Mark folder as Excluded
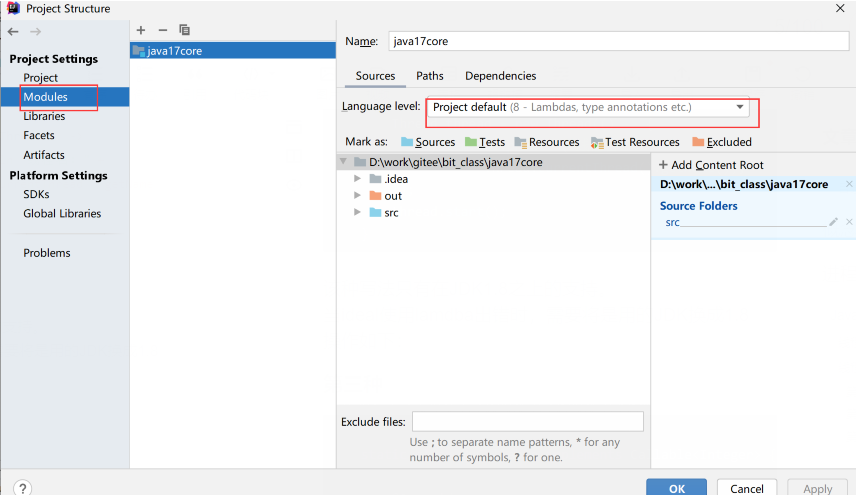 pyautogui.click(x=722, y=142)
